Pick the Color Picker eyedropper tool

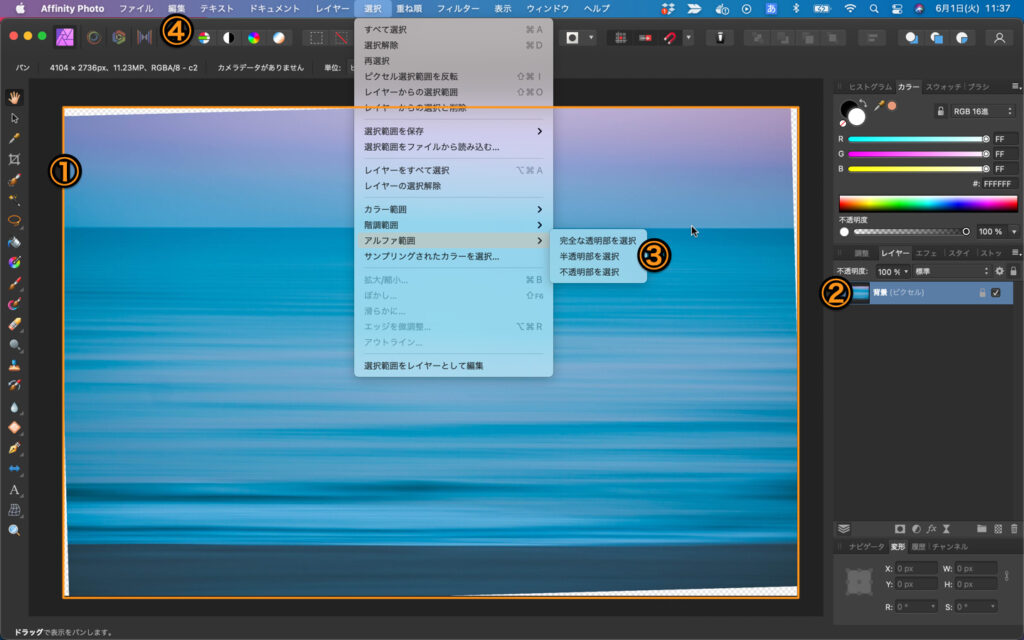(15, 138)
